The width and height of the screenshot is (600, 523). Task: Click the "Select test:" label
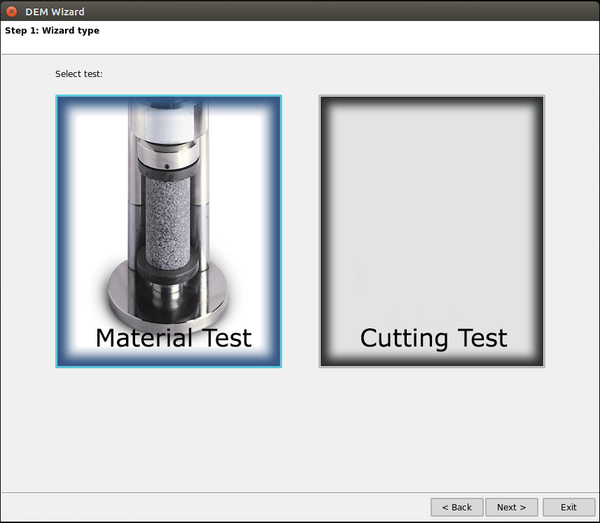pos(79,74)
